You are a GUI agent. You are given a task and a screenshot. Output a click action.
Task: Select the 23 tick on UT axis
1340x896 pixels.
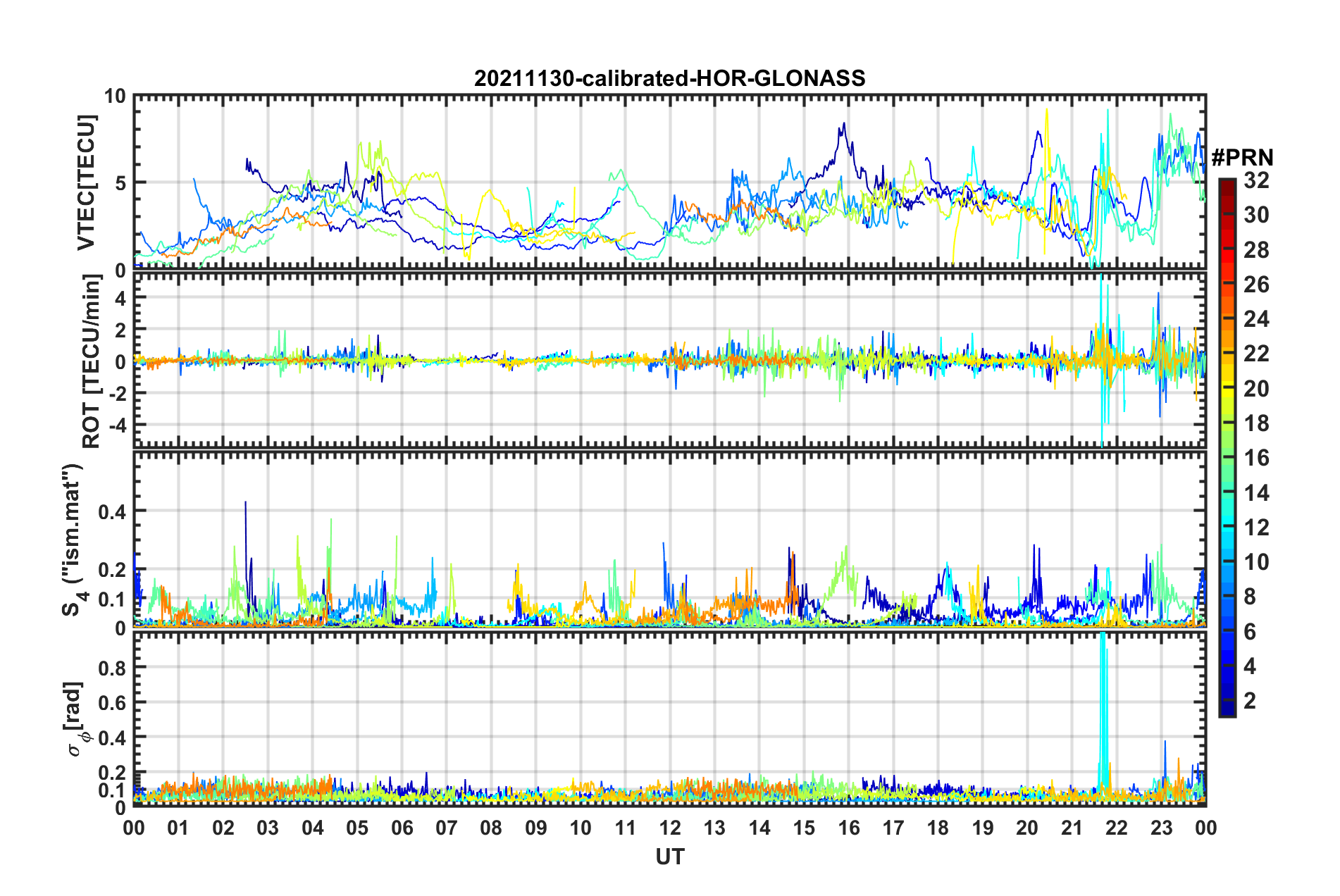[x=1161, y=828]
